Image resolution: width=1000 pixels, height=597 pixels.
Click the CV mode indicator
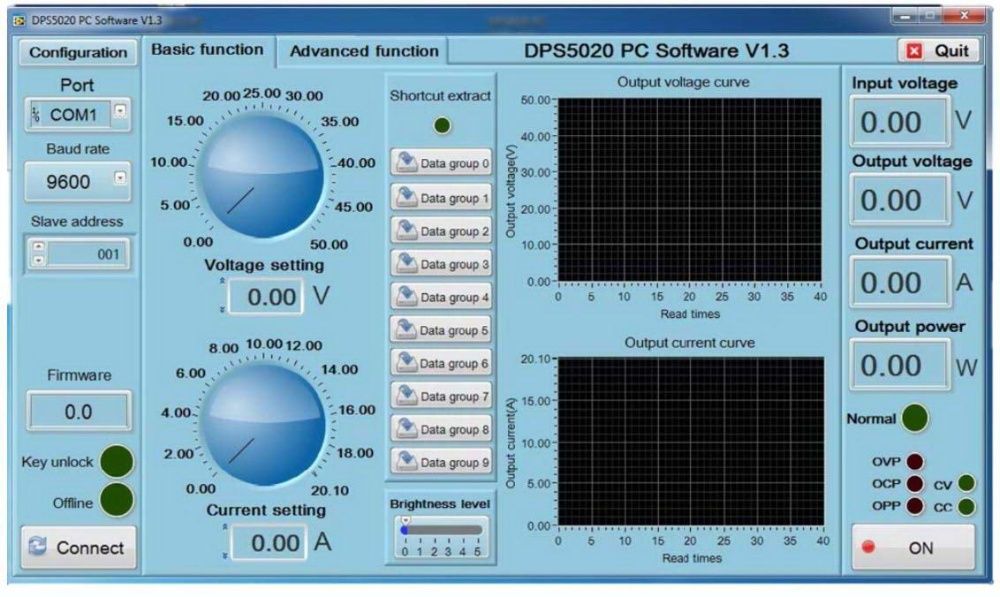click(x=966, y=483)
